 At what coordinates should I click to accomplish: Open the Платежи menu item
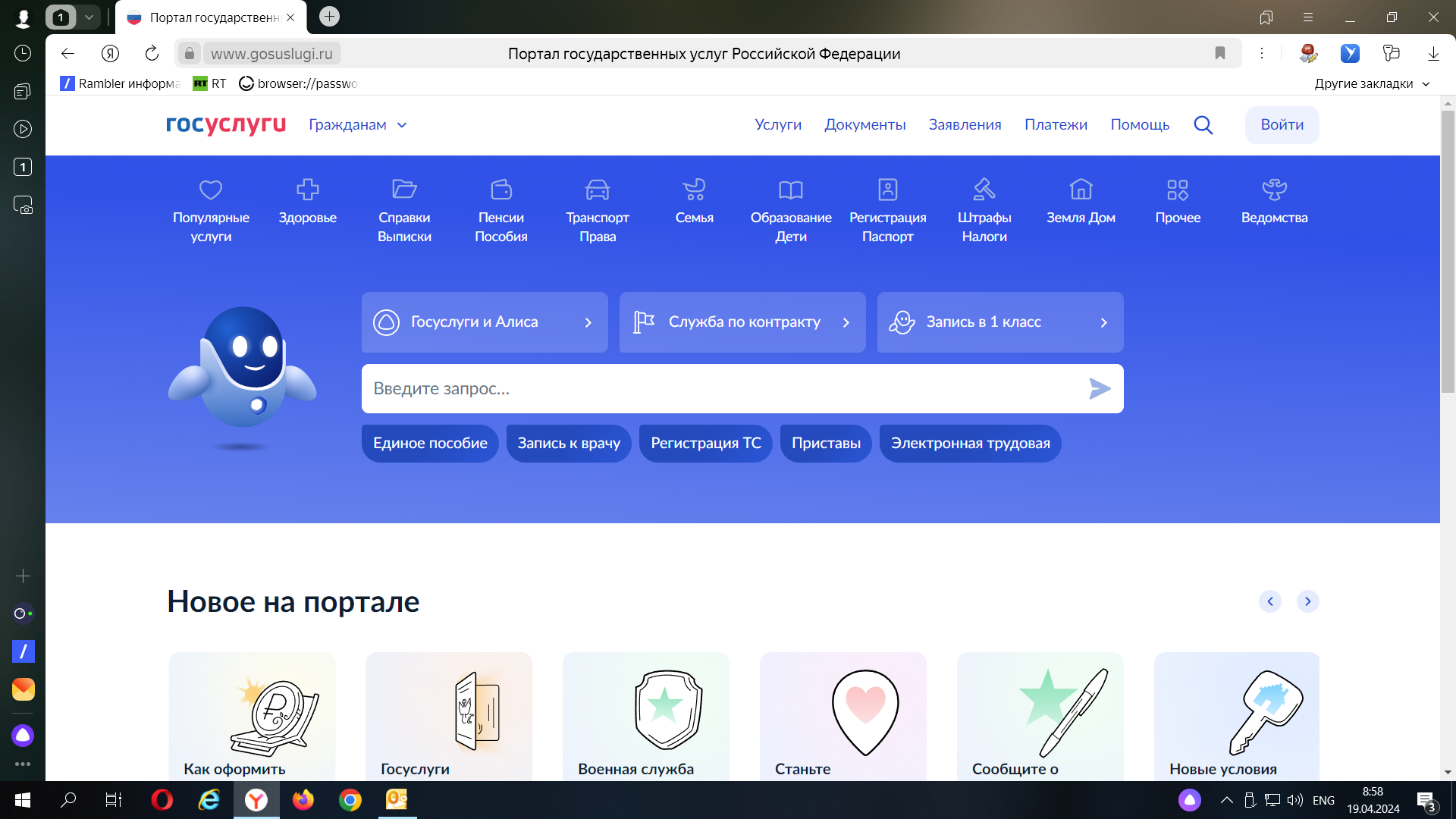tap(1056, 125)
